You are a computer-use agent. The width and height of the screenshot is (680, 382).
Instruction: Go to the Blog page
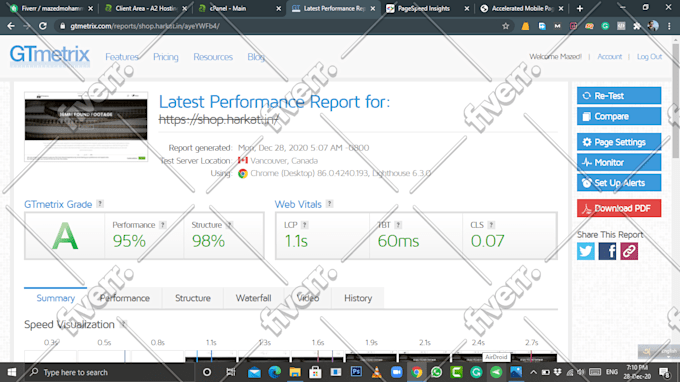256,57
